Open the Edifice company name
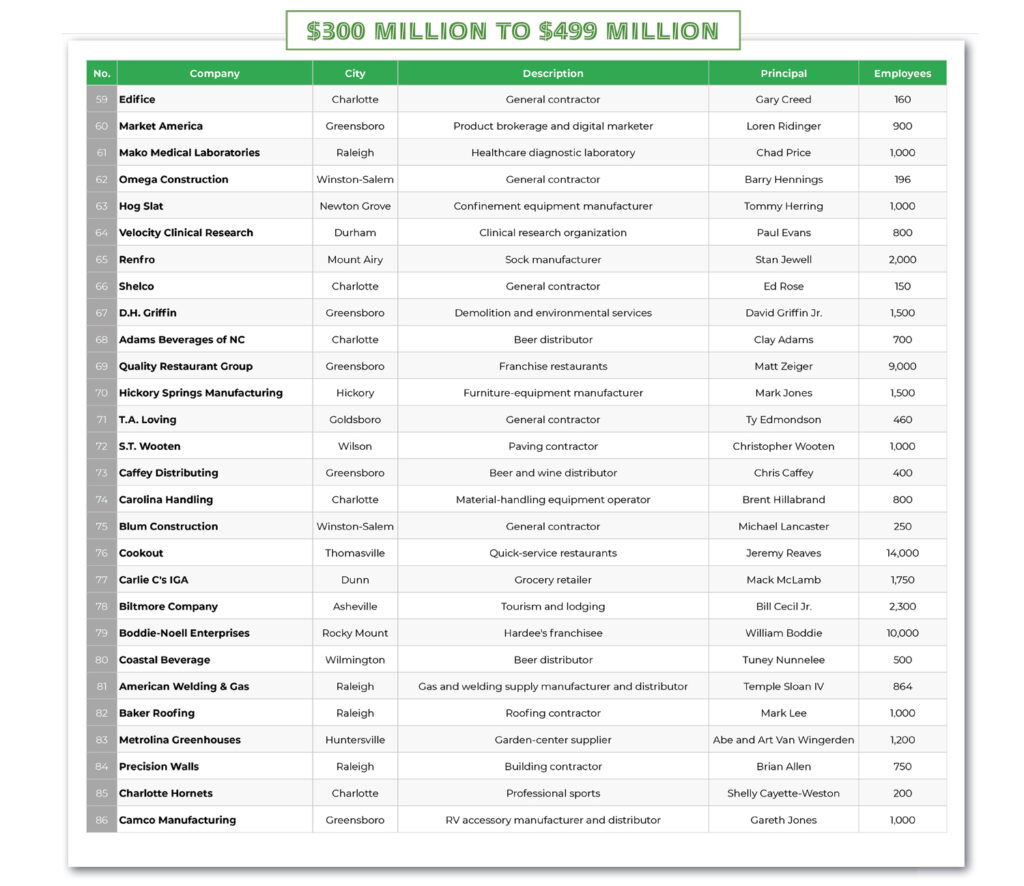Screen dimensions: 1024x886 coord(137,100)
